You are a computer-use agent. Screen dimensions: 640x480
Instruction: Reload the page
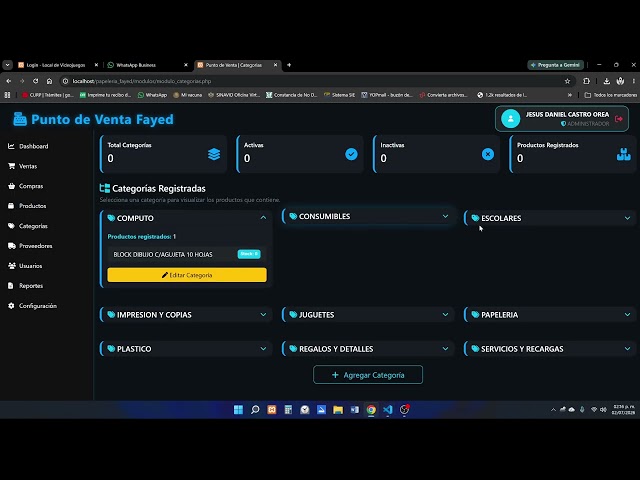tap(36, 81)
